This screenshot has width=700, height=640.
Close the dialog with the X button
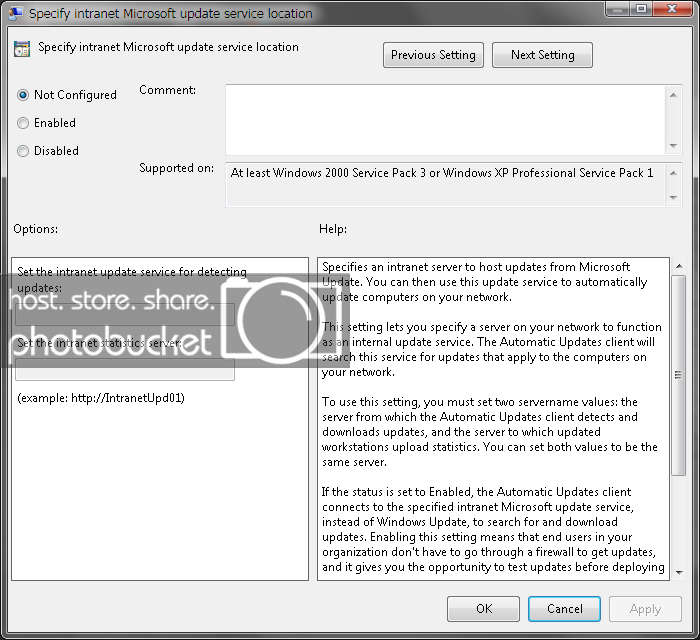672,8
